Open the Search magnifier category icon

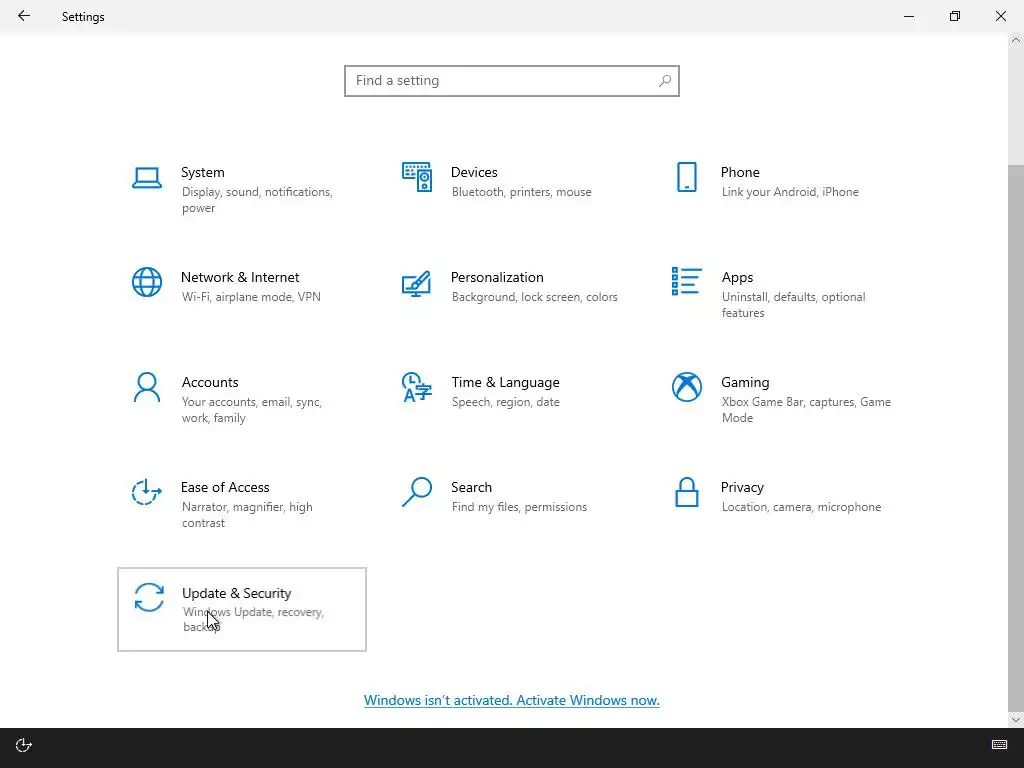[x=417, y=492]
